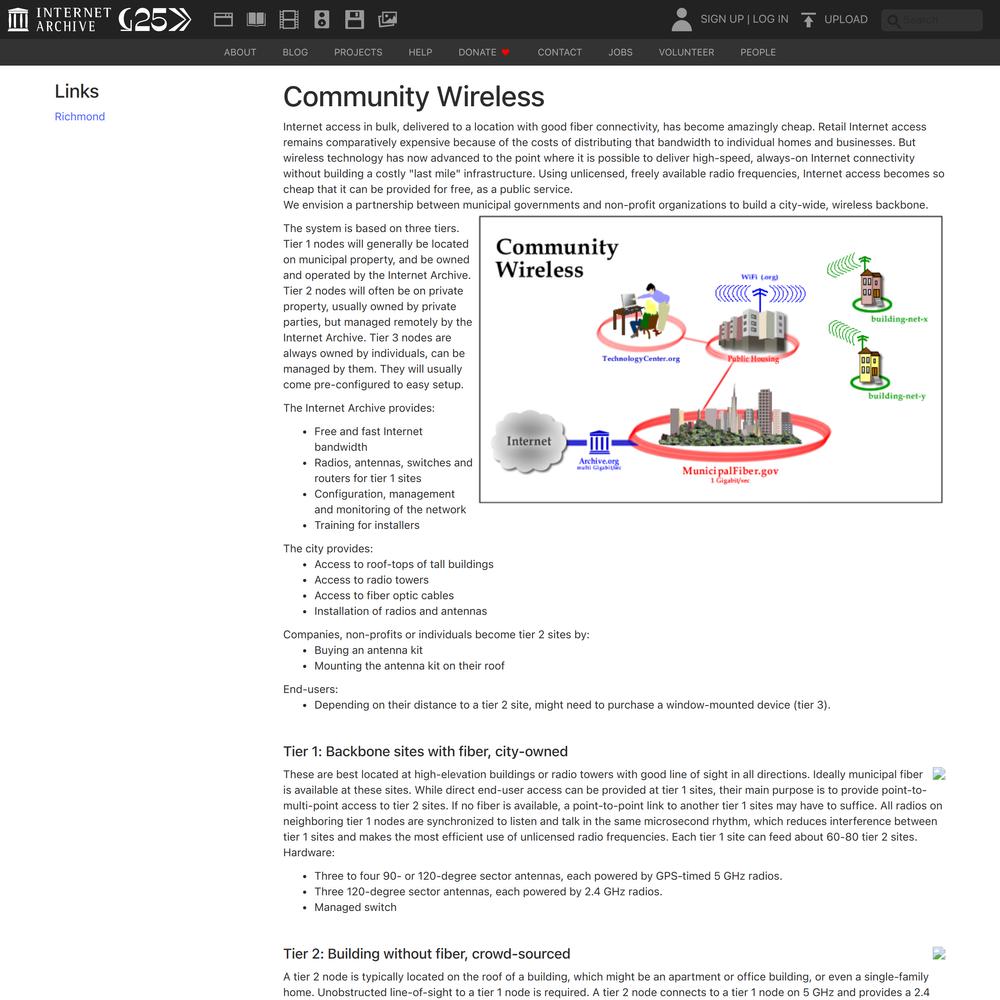
Task: Click the Tier 2 Building without fiber heading
Action: coord(427,953)
